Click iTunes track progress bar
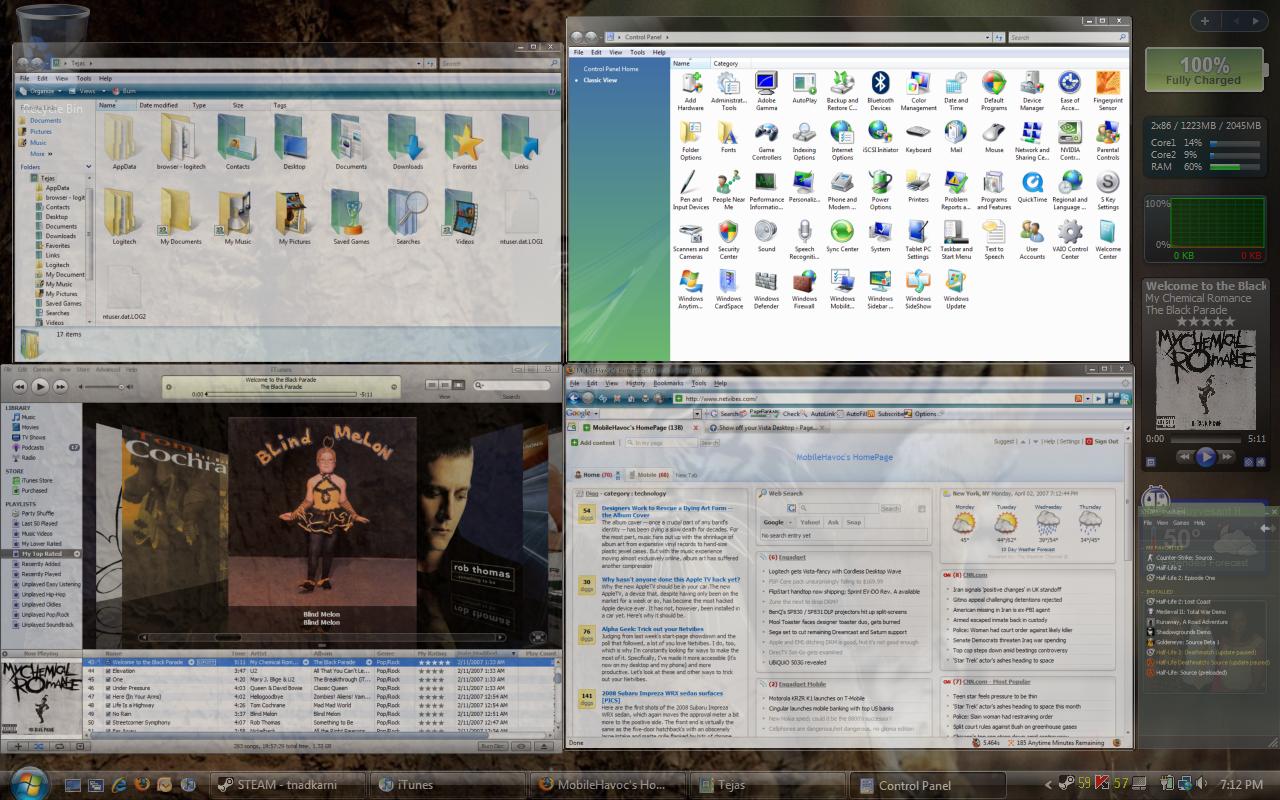 tap(282, 394)
